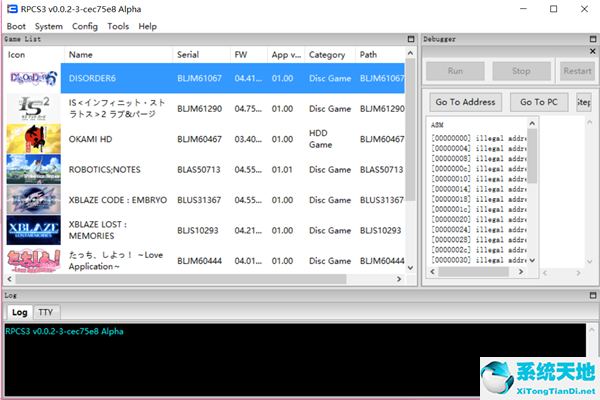Select the DISORDER6 game icon
This screenshot has width=600, height=400.
(x=34, y=78)
